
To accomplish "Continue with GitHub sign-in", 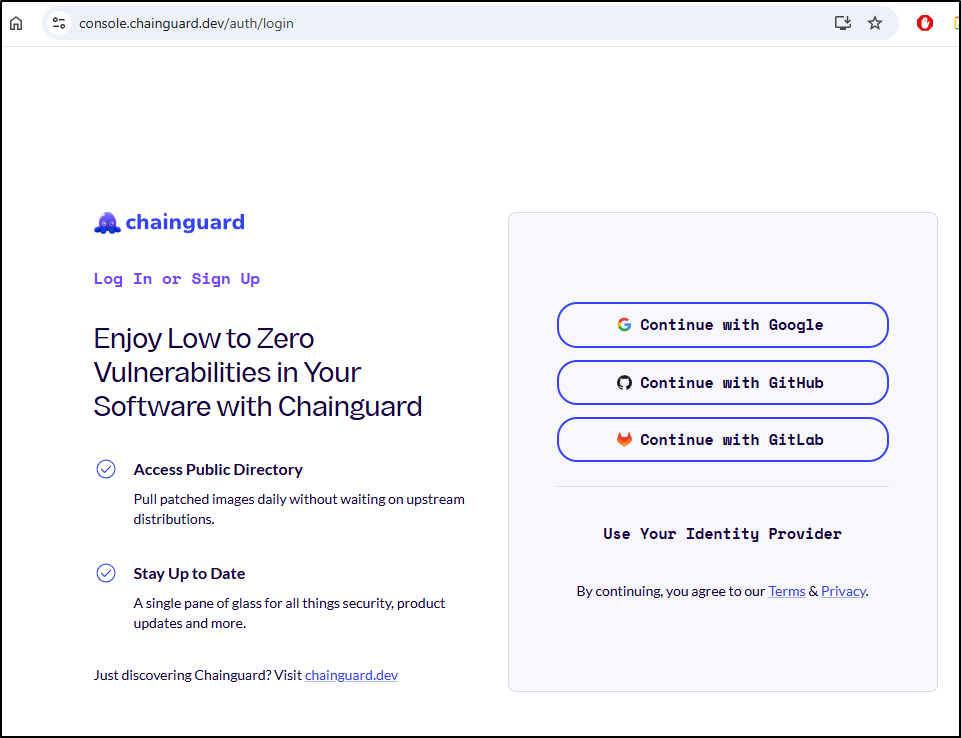I will pyautogui.click(x=723, y=382).
